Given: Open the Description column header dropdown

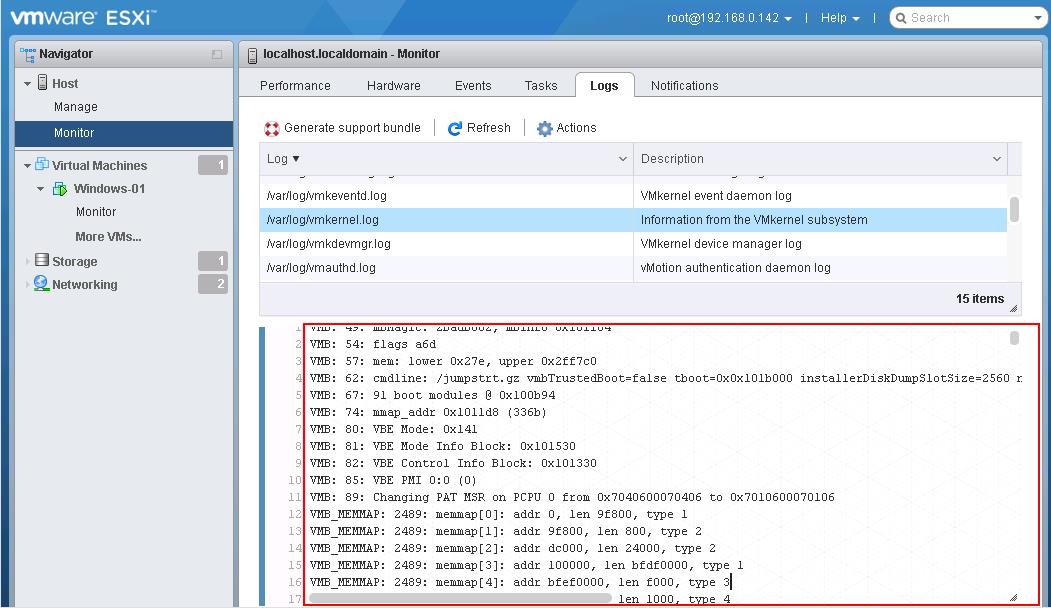Looking at the screenshot, I should (x=996, y=159).
